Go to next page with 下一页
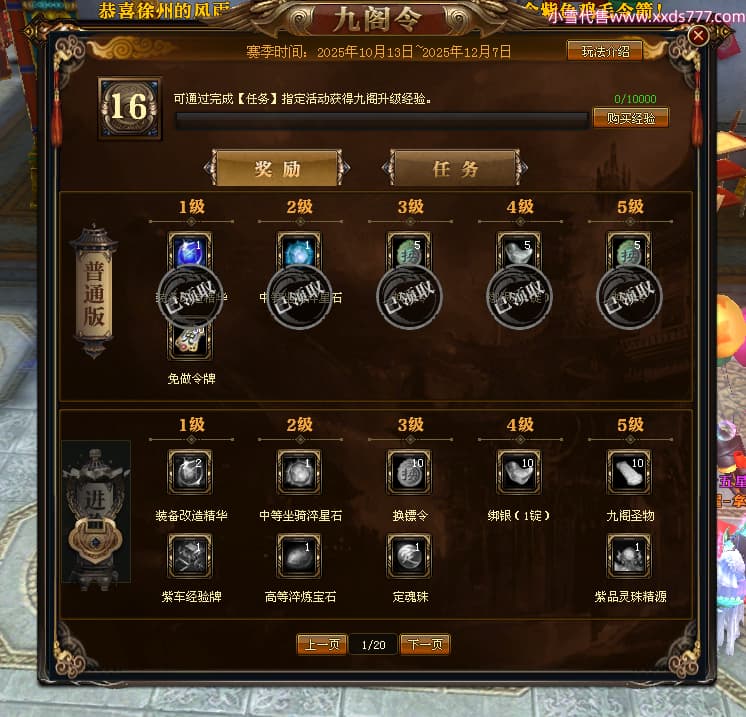 click(x=425, y=645)
